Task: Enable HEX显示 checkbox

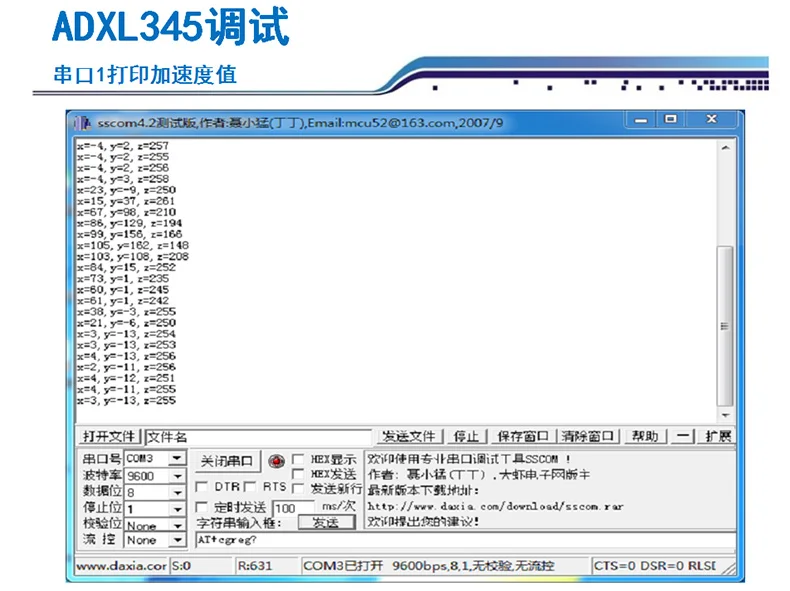Action: (298, 459)
